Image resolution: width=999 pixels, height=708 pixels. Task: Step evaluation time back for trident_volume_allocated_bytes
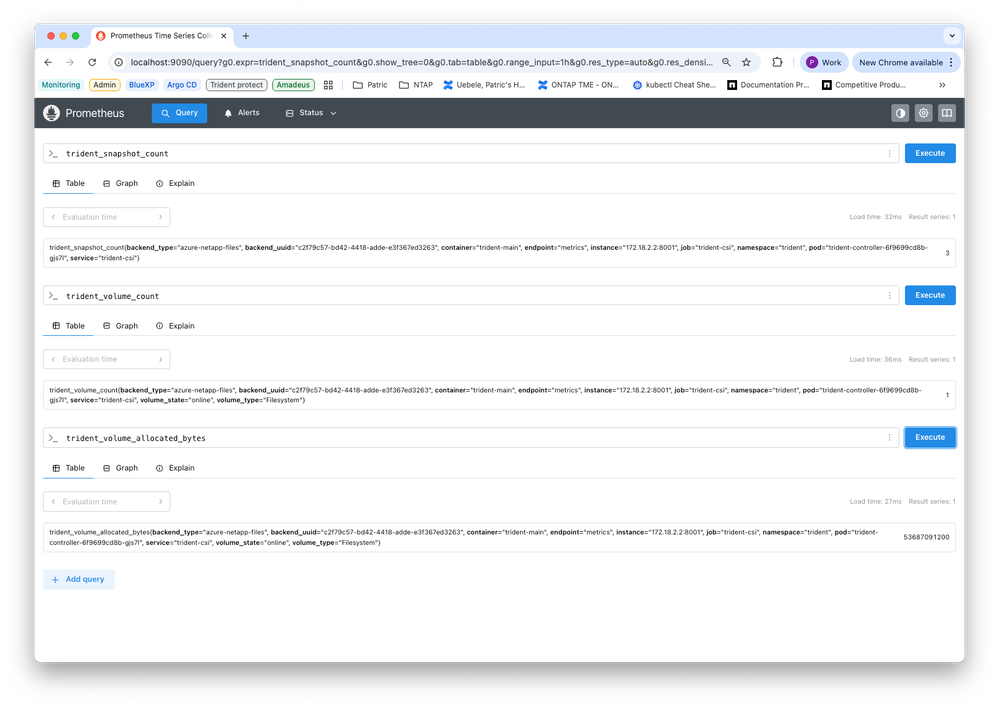53,502
